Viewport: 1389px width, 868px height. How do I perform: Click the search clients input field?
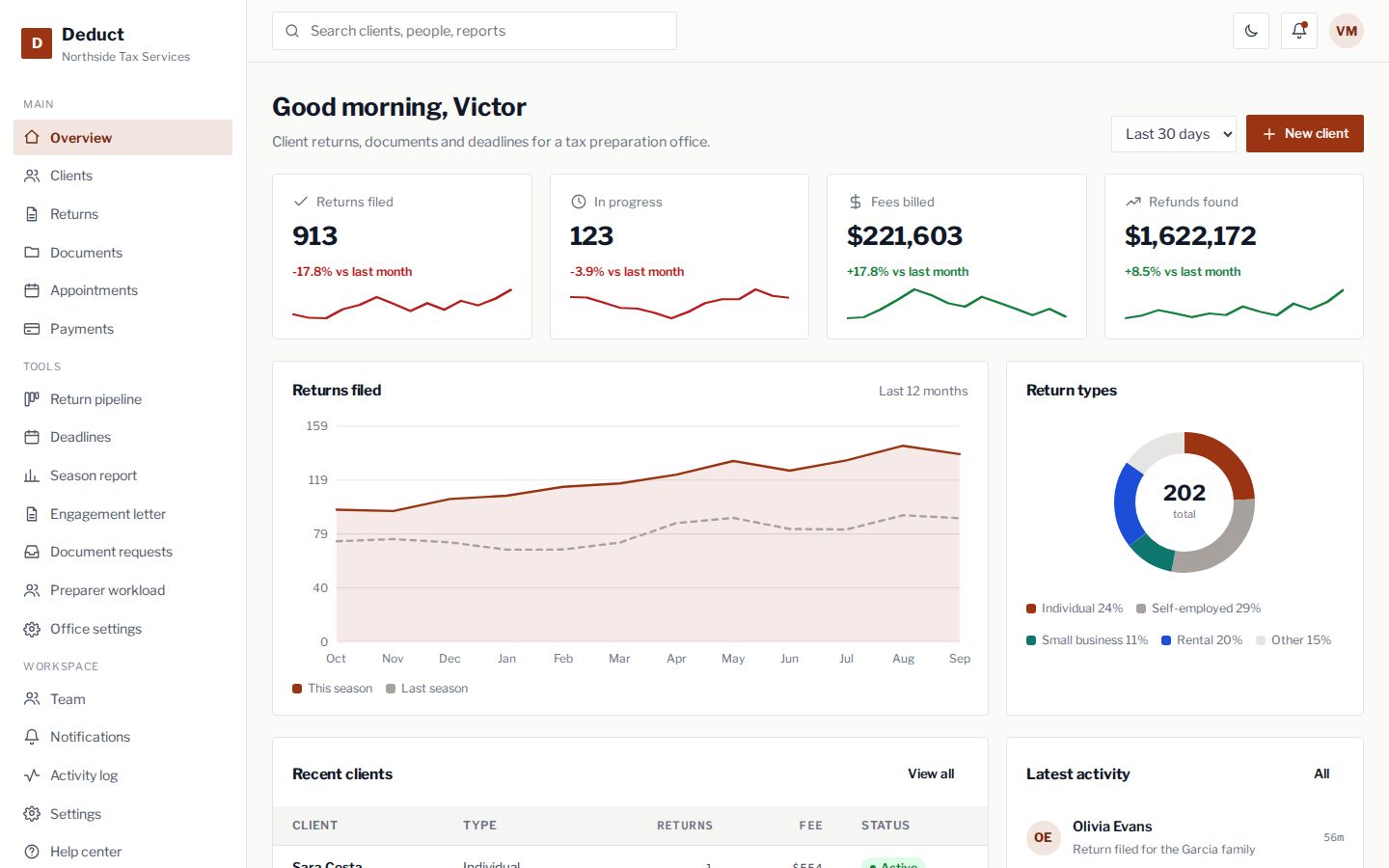point(475,31)
